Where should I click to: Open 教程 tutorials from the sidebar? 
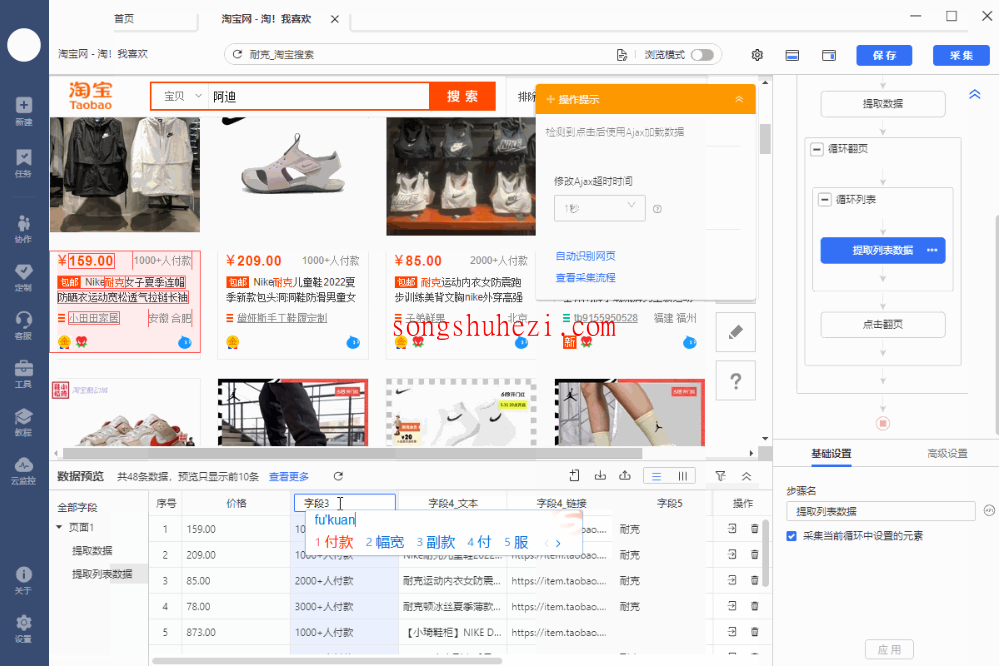[x=24, y=416]
